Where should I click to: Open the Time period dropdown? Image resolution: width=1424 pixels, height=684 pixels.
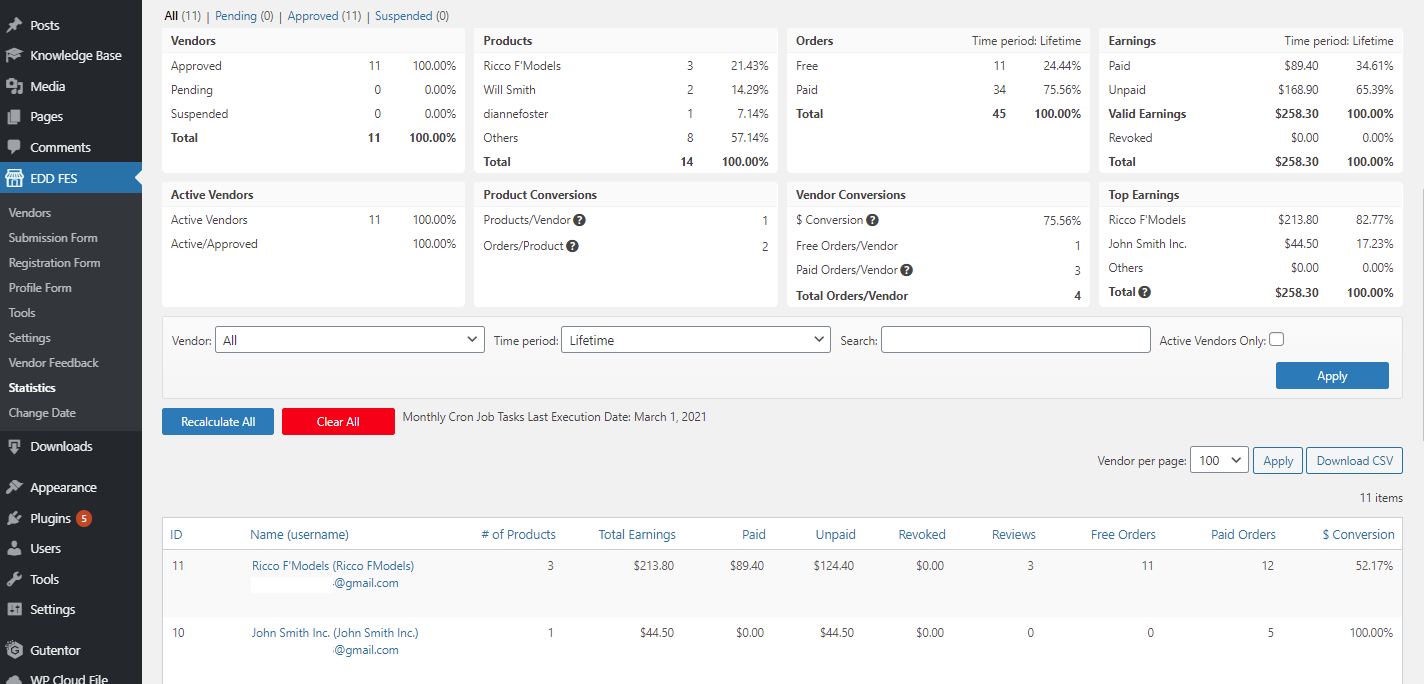pyautogui.click(x=695, y=340)
